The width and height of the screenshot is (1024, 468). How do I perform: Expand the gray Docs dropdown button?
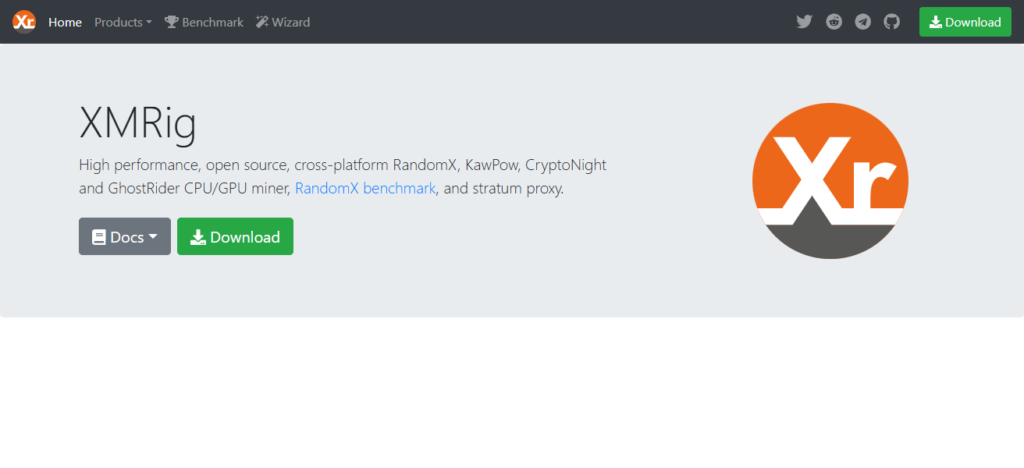(125, 237)
